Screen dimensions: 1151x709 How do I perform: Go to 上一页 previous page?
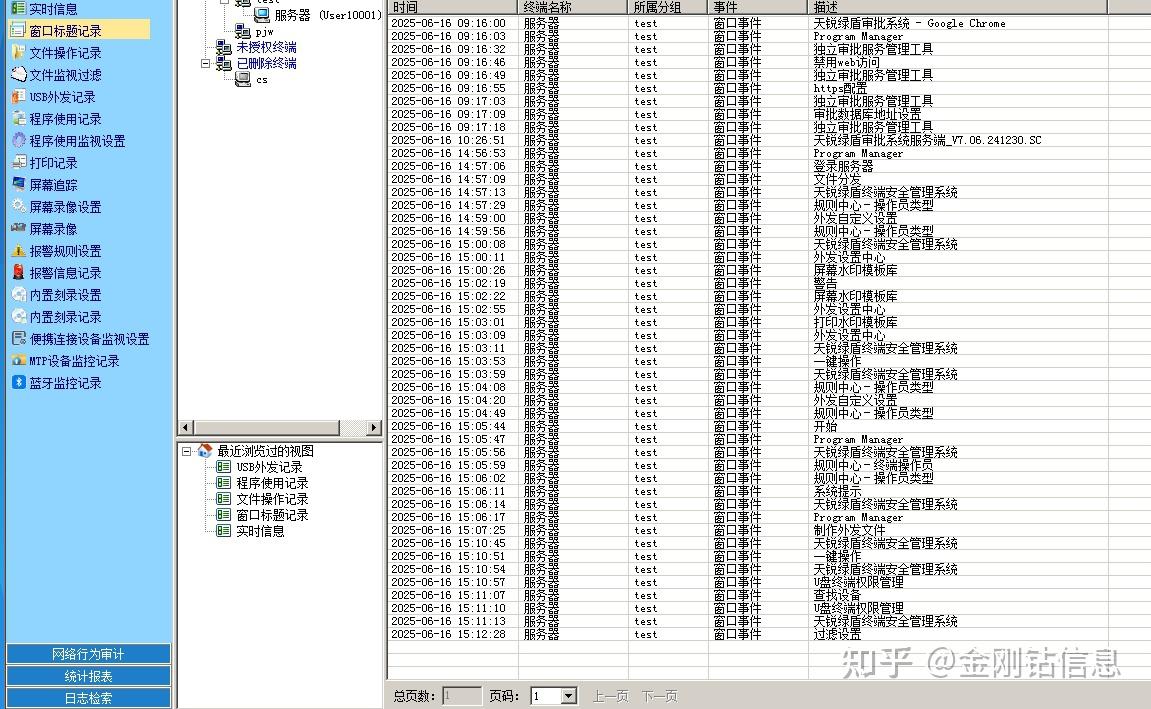pos(611,696)
